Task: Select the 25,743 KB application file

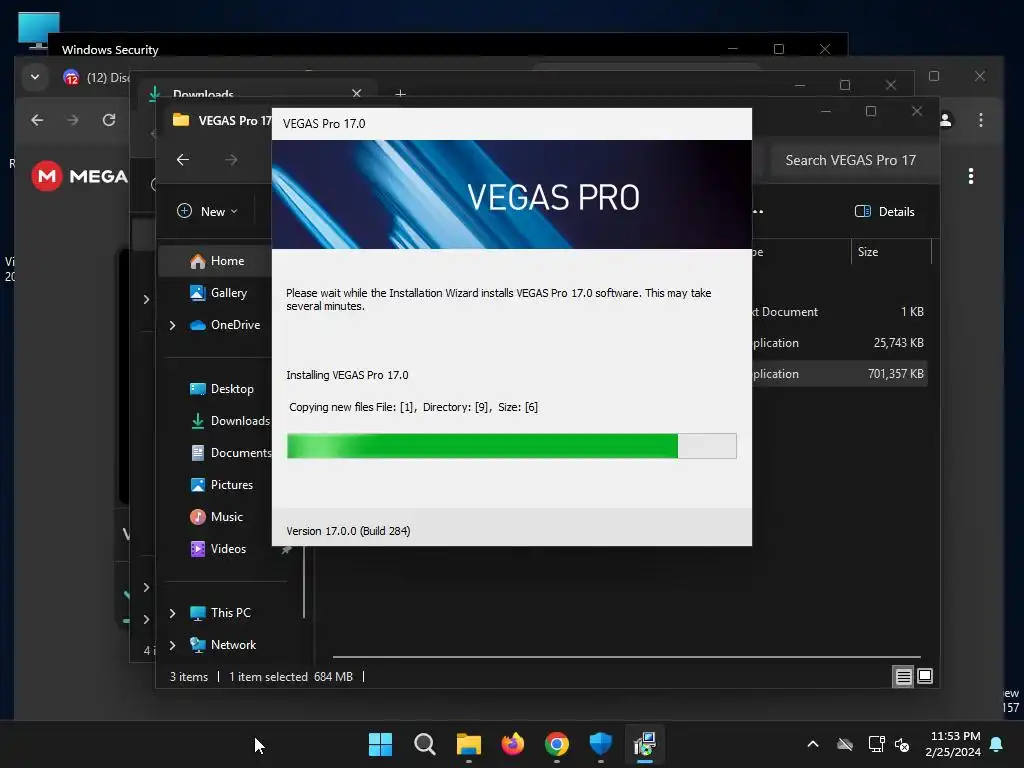Action: click(x=839, y=342)
